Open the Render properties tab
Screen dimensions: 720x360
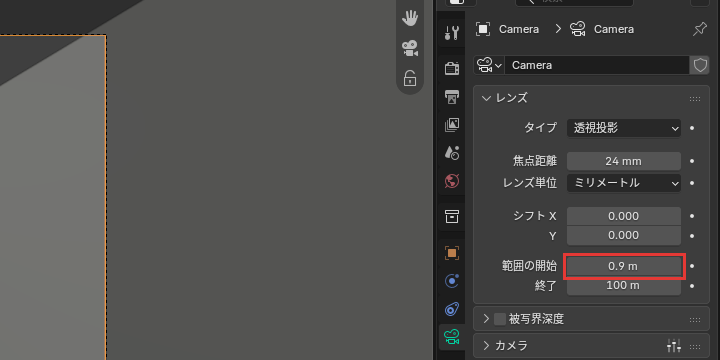click(452, 68)
